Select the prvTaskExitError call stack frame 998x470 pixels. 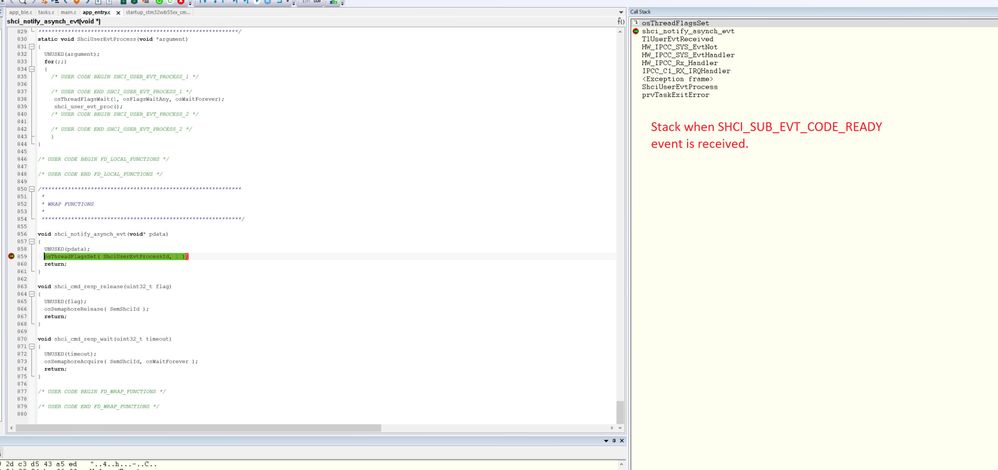coord(675,95)
